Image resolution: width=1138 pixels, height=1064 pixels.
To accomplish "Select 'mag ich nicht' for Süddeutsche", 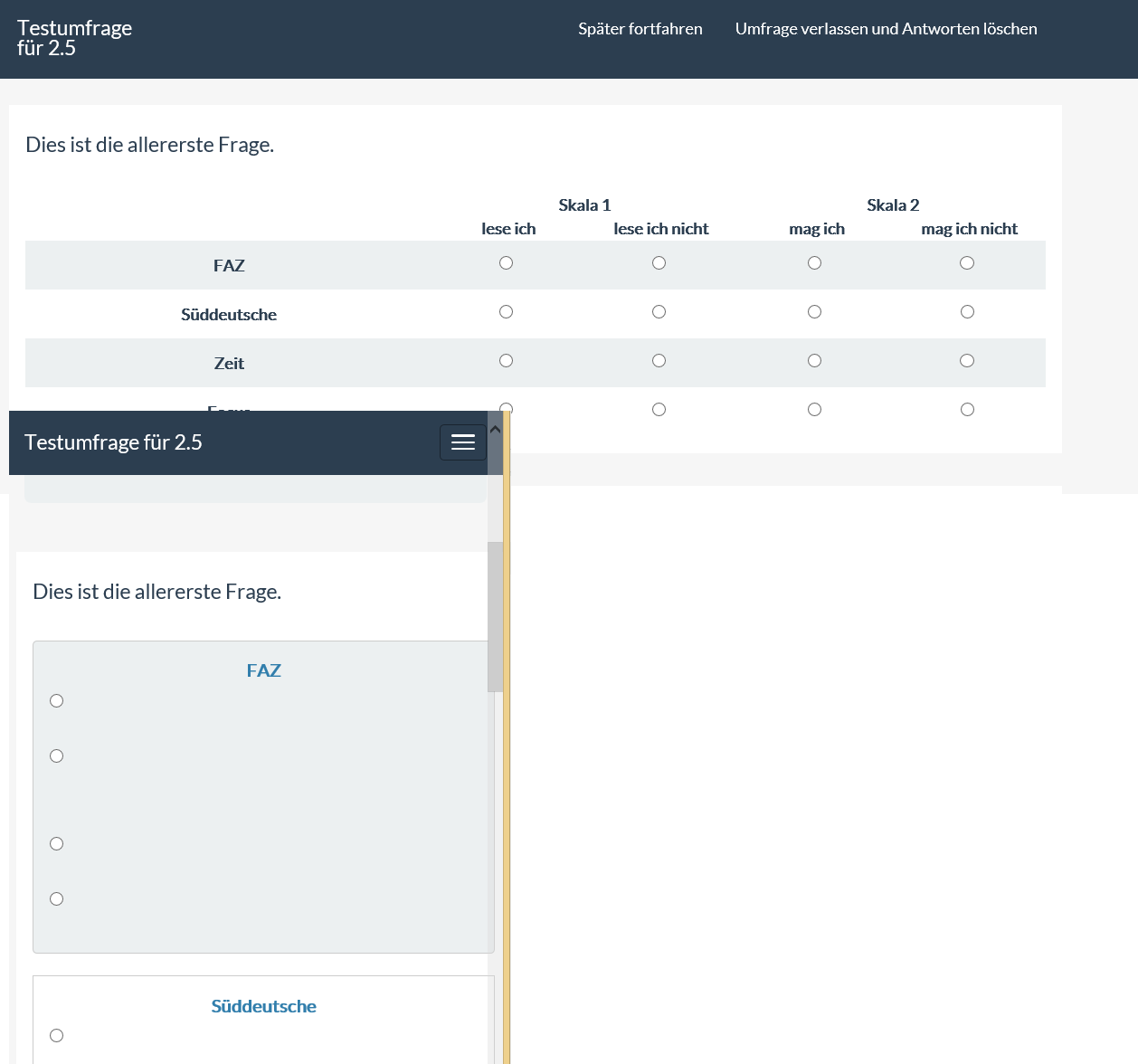I will [x=967, y=312].
